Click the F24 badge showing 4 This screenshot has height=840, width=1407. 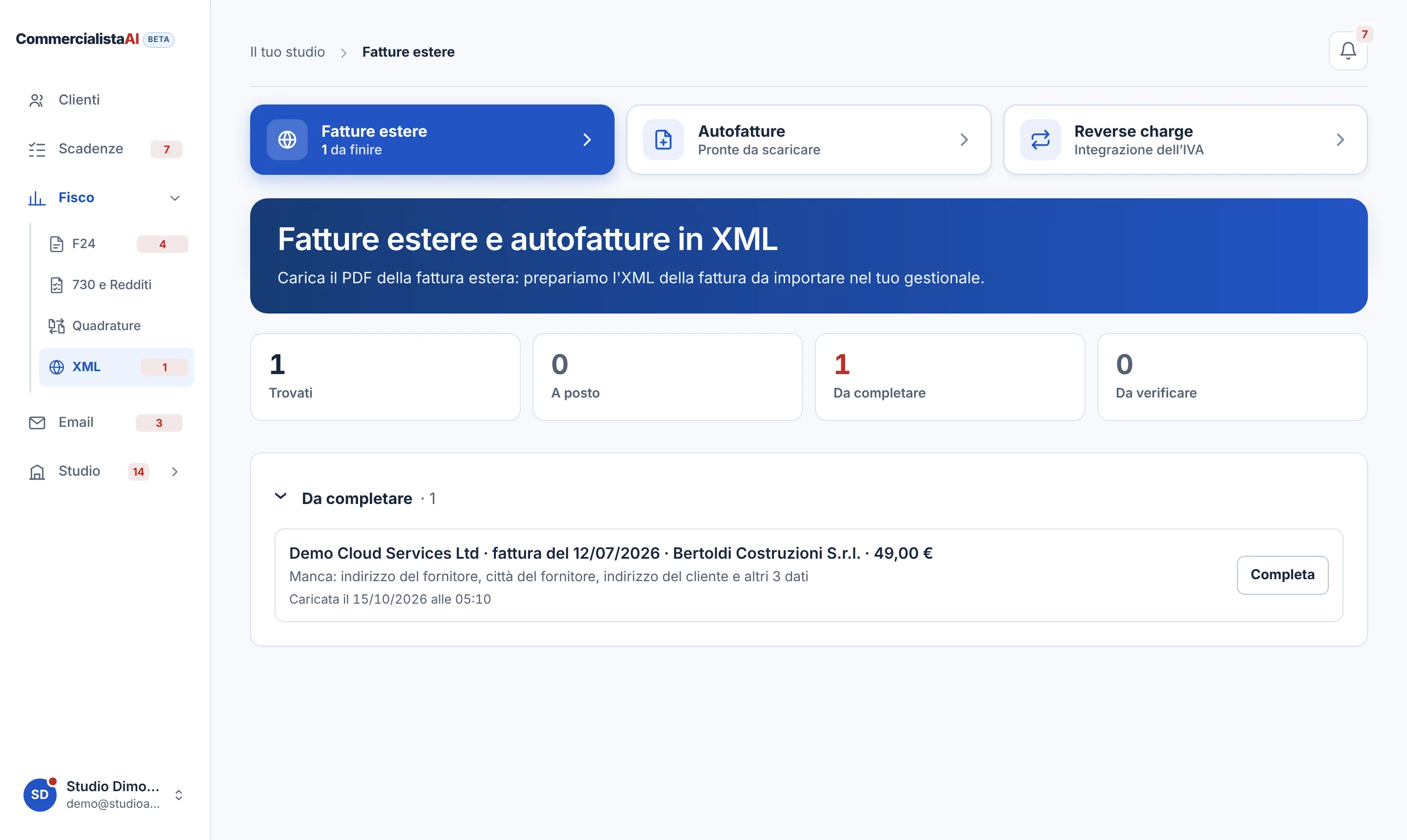(163, 244)
